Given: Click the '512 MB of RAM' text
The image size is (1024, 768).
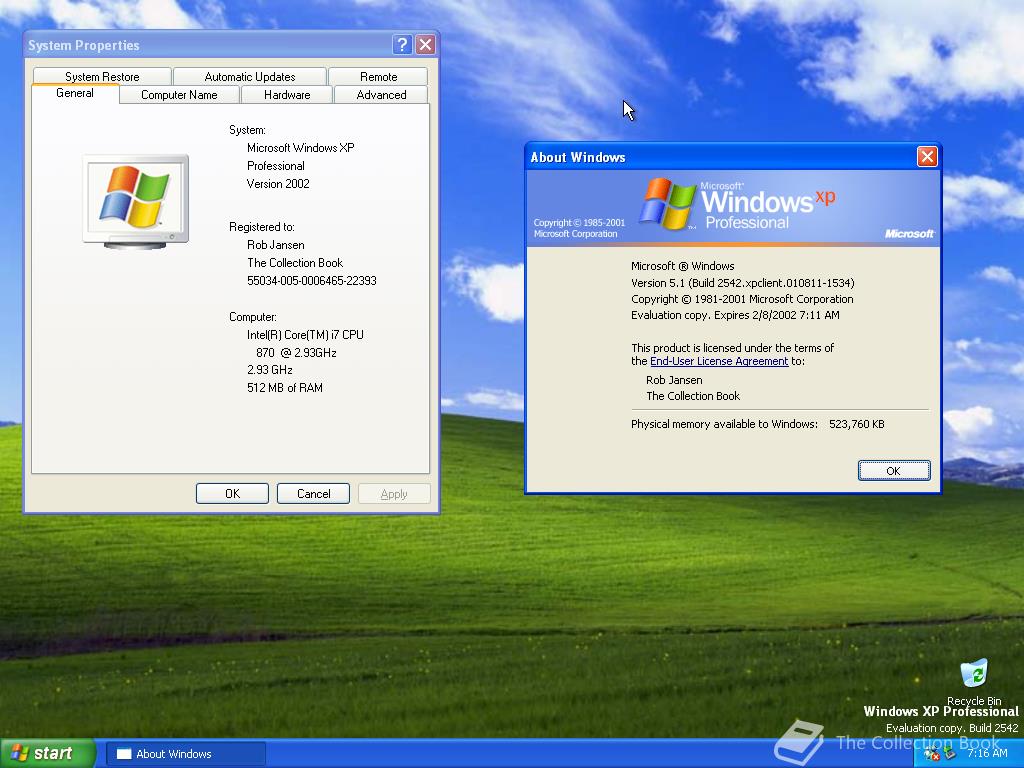Looking at the screenshot, I should pyautogui.click(x=285, y=388).
